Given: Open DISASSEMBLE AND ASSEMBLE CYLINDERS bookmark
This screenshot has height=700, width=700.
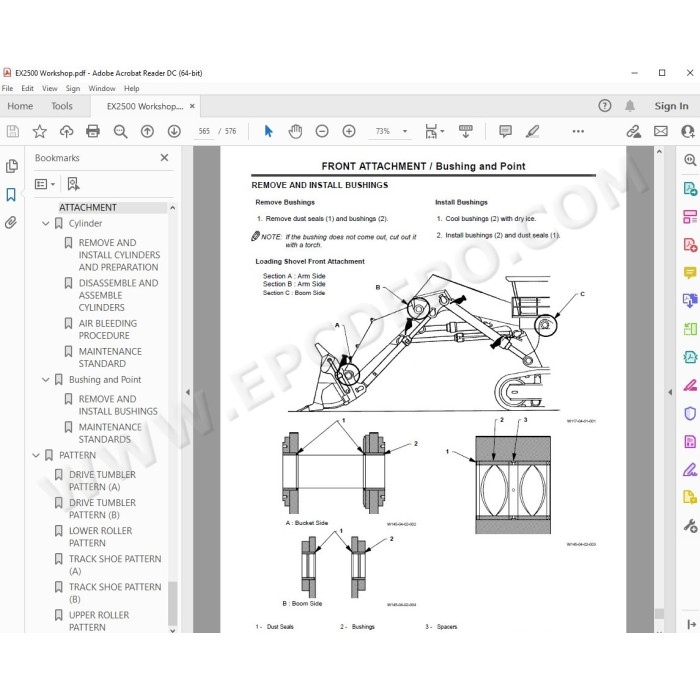Looking at the screenshot, I should coord(118,295).
